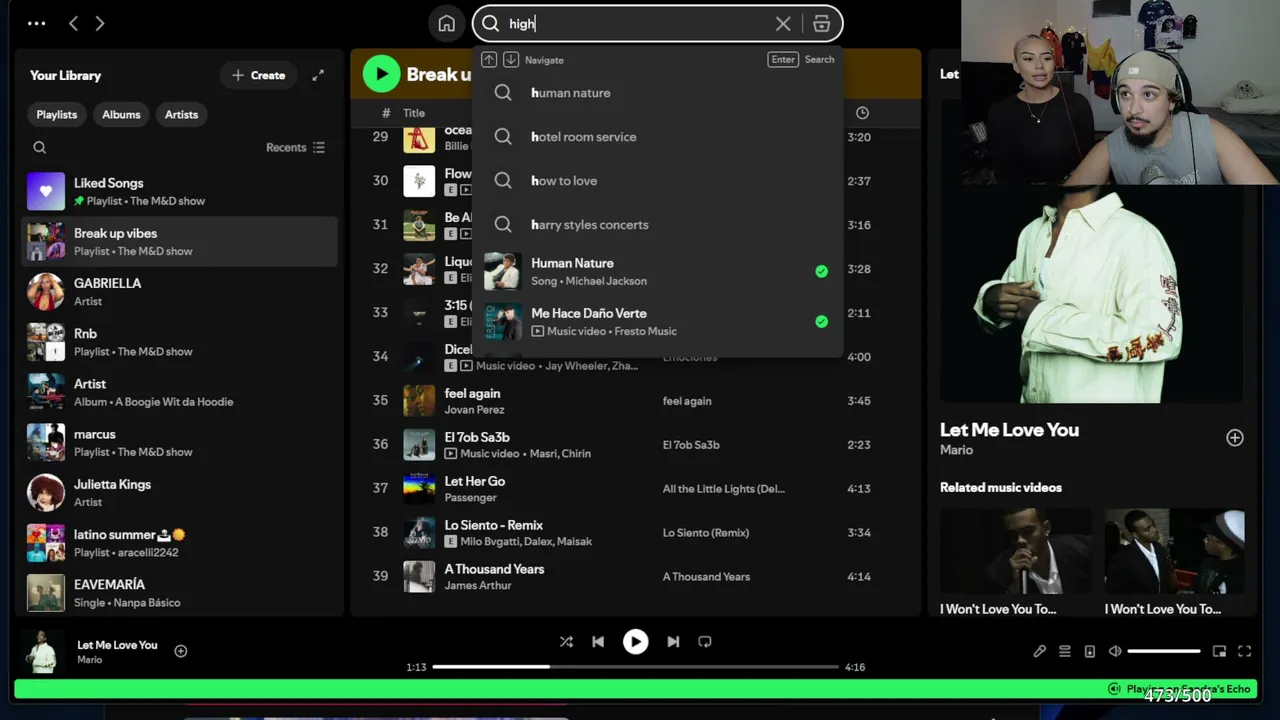Open GABRIELLA artist in library
This screenshot has width=1280, height=720.
[180, 292]
